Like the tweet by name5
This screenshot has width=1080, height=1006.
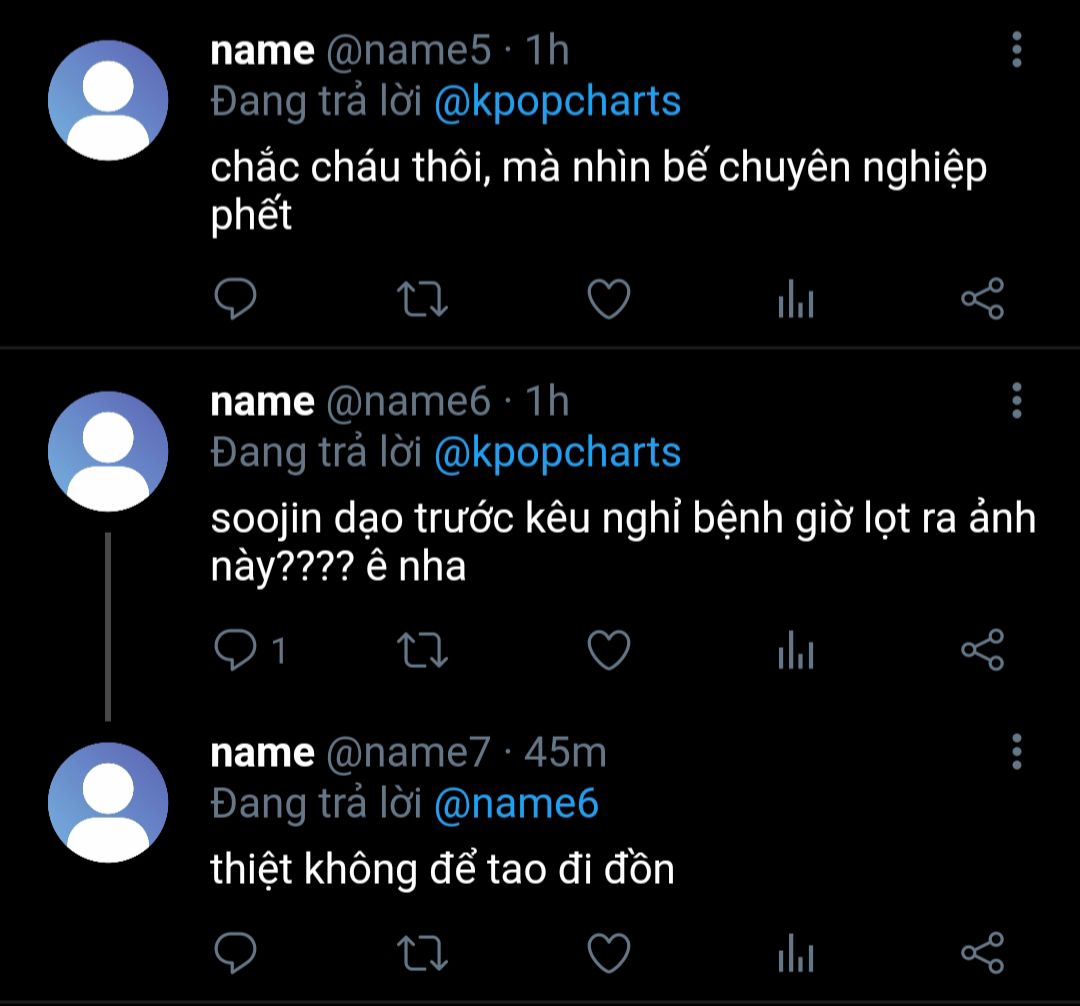608,300
